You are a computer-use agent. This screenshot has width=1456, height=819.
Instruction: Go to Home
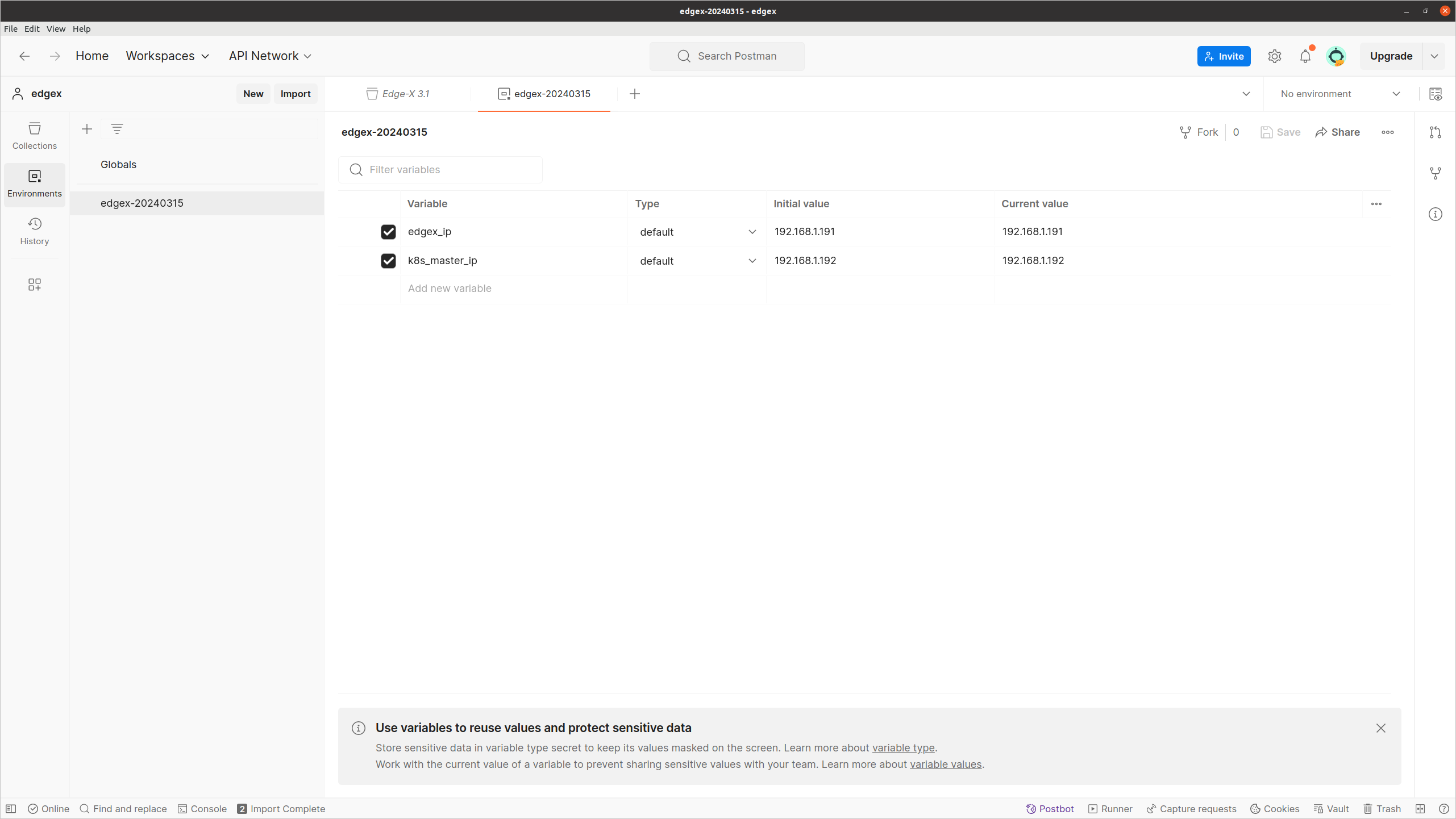(x=92, y=56)
